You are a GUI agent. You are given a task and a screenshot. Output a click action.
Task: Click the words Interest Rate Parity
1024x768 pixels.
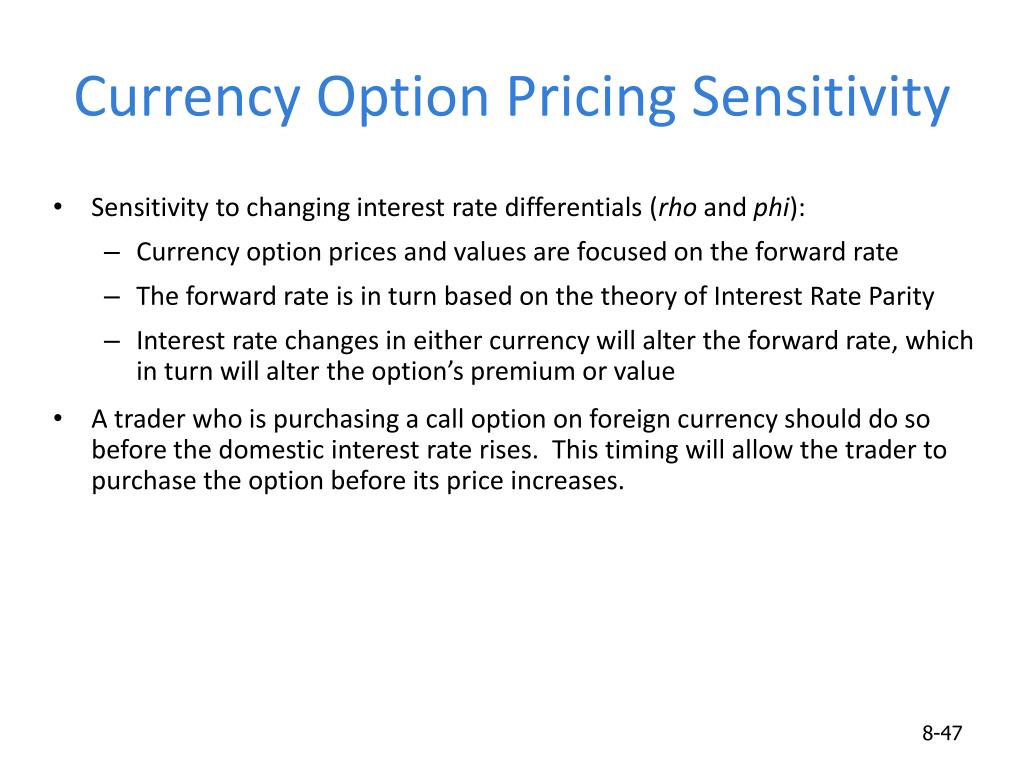point(824,296)
